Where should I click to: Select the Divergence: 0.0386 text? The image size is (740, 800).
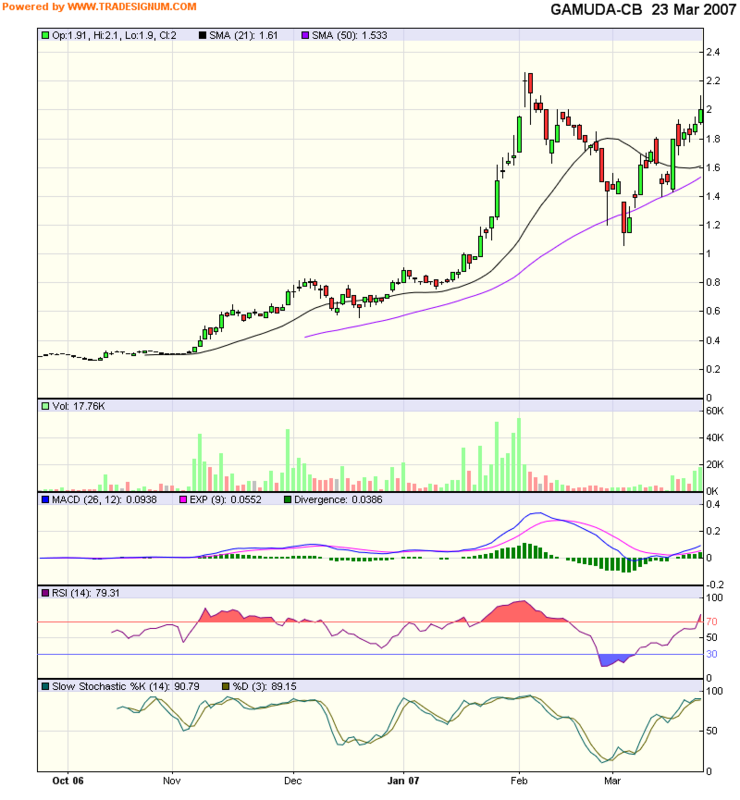[338, 500]
